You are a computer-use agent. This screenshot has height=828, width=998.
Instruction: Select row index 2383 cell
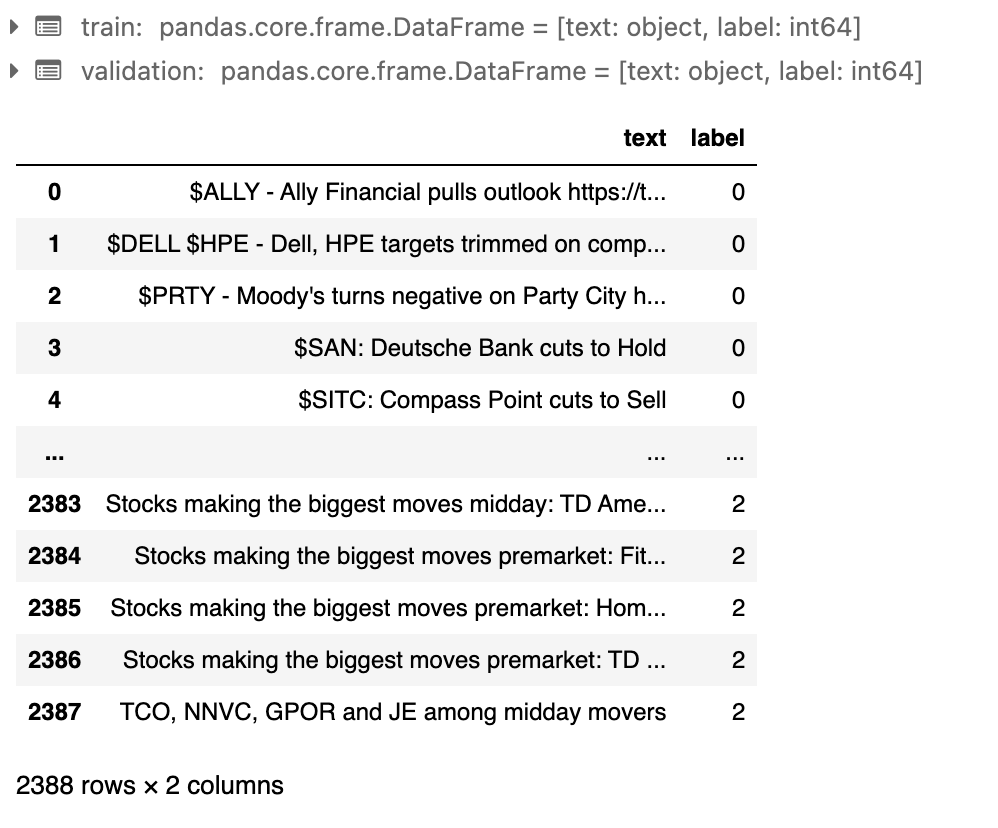pos(54,504)
